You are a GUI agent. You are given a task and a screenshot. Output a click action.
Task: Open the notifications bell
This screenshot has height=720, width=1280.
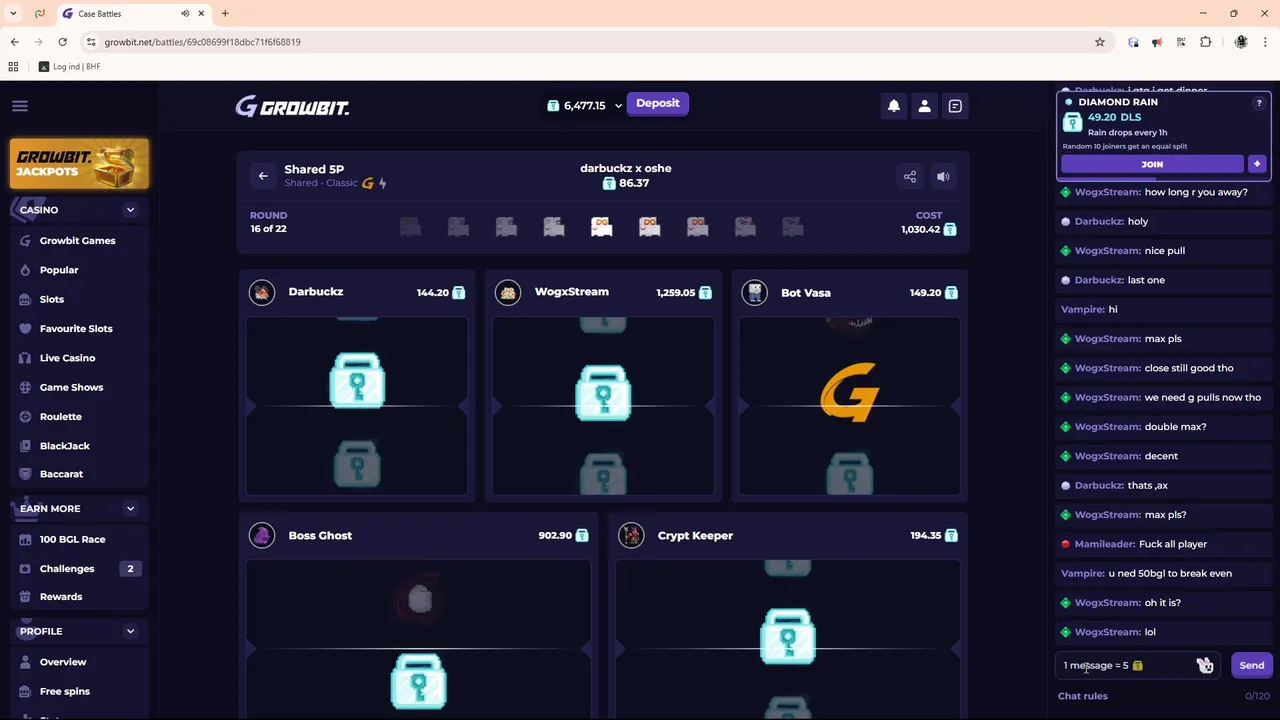894,106
